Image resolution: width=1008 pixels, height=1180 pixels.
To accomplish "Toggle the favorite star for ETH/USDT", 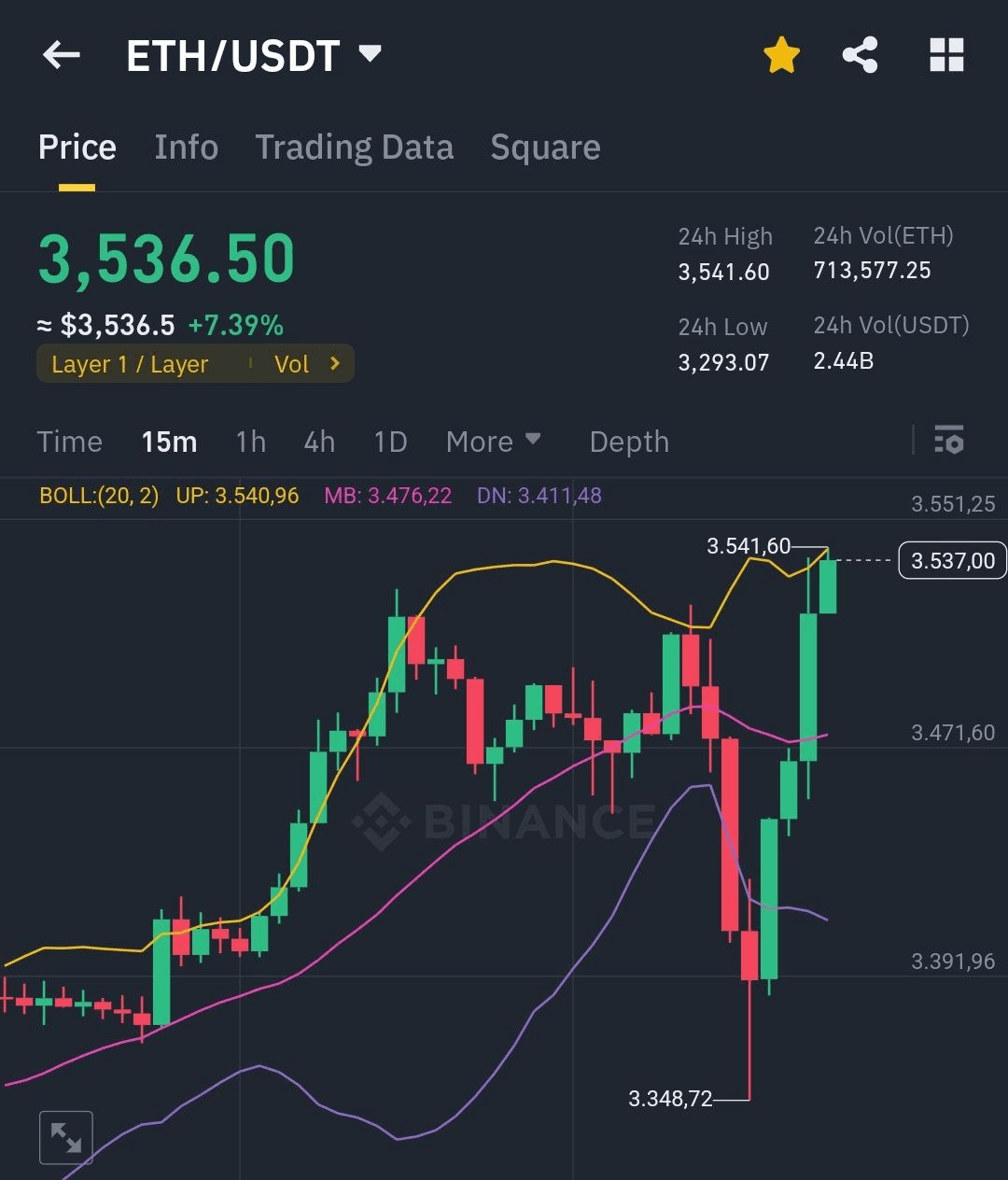I will pos(781,56).
